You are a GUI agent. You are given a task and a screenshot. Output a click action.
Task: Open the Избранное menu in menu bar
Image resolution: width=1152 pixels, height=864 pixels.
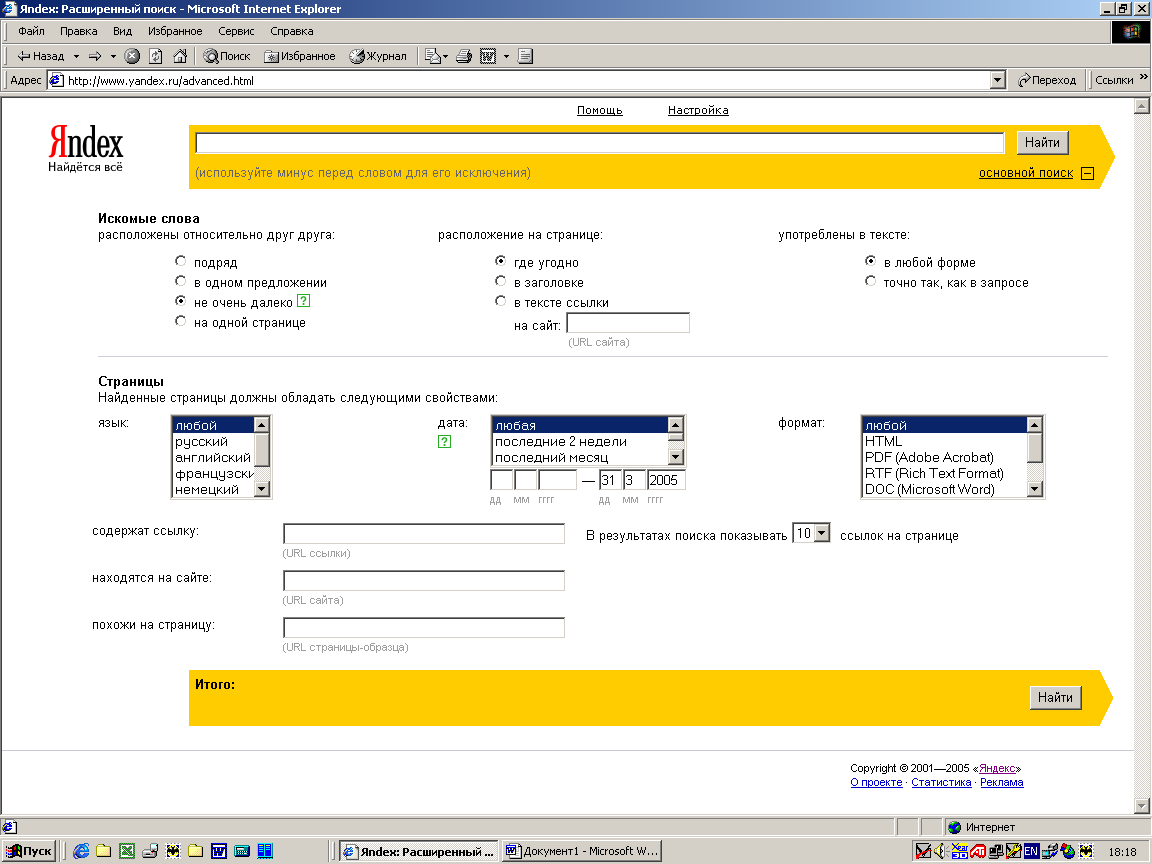pos(175,31)
